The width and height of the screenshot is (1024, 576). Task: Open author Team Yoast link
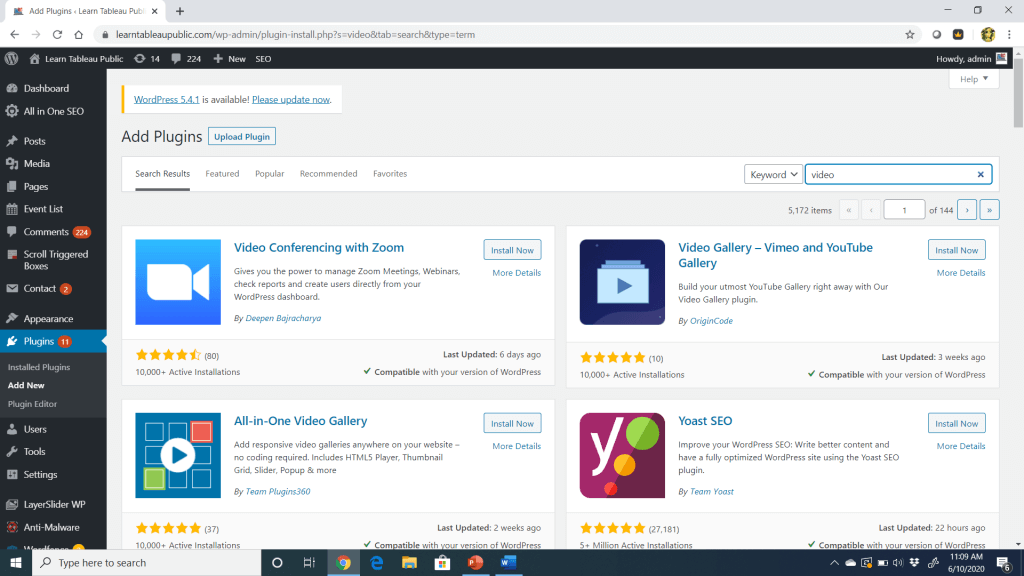pos(711,491)
